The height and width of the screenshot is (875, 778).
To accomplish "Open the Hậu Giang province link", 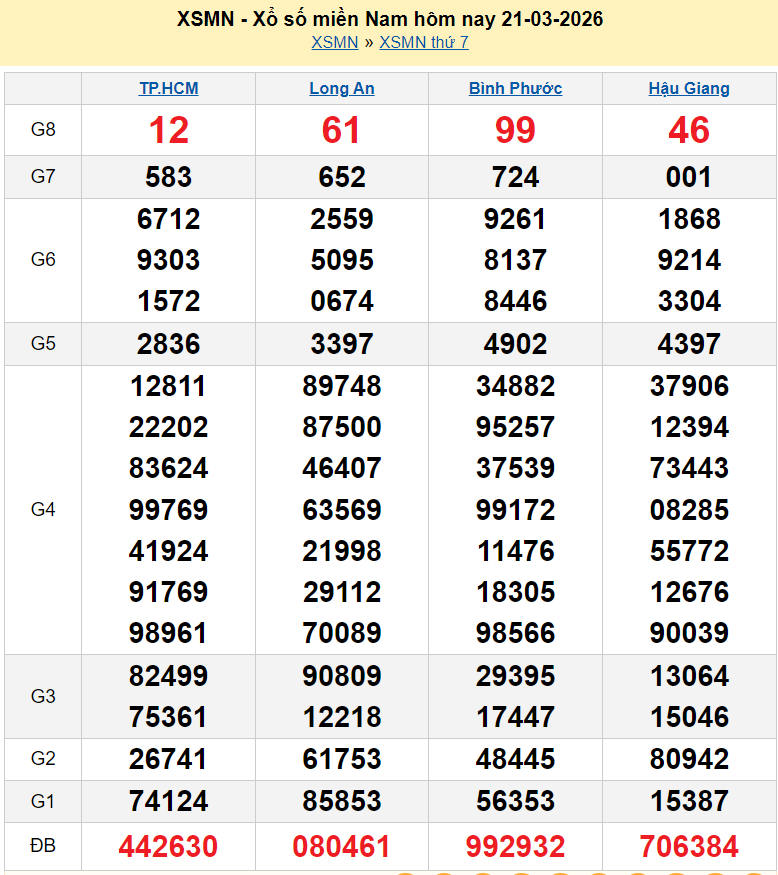I will [x=689, y=88].
